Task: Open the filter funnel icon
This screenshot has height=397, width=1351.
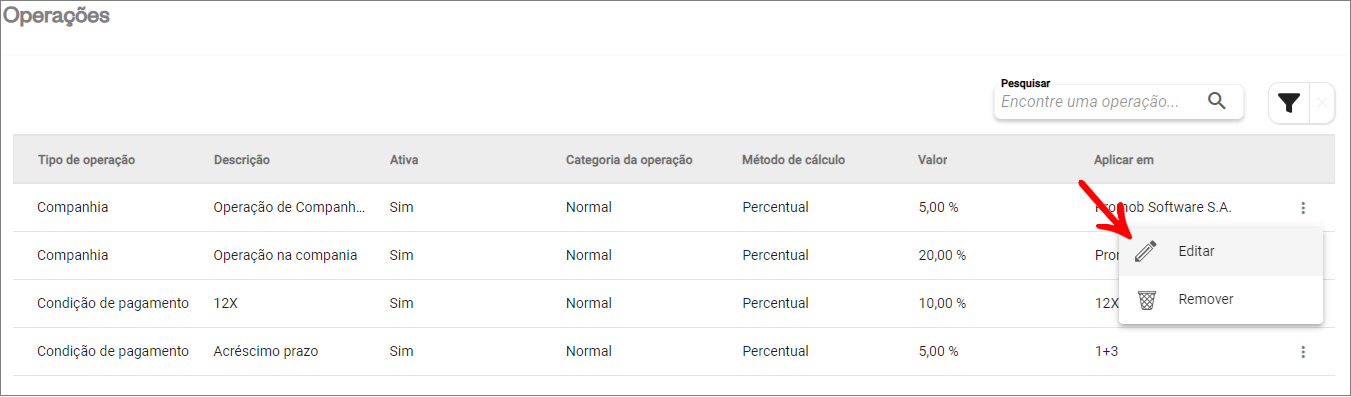Action: 1289,103
